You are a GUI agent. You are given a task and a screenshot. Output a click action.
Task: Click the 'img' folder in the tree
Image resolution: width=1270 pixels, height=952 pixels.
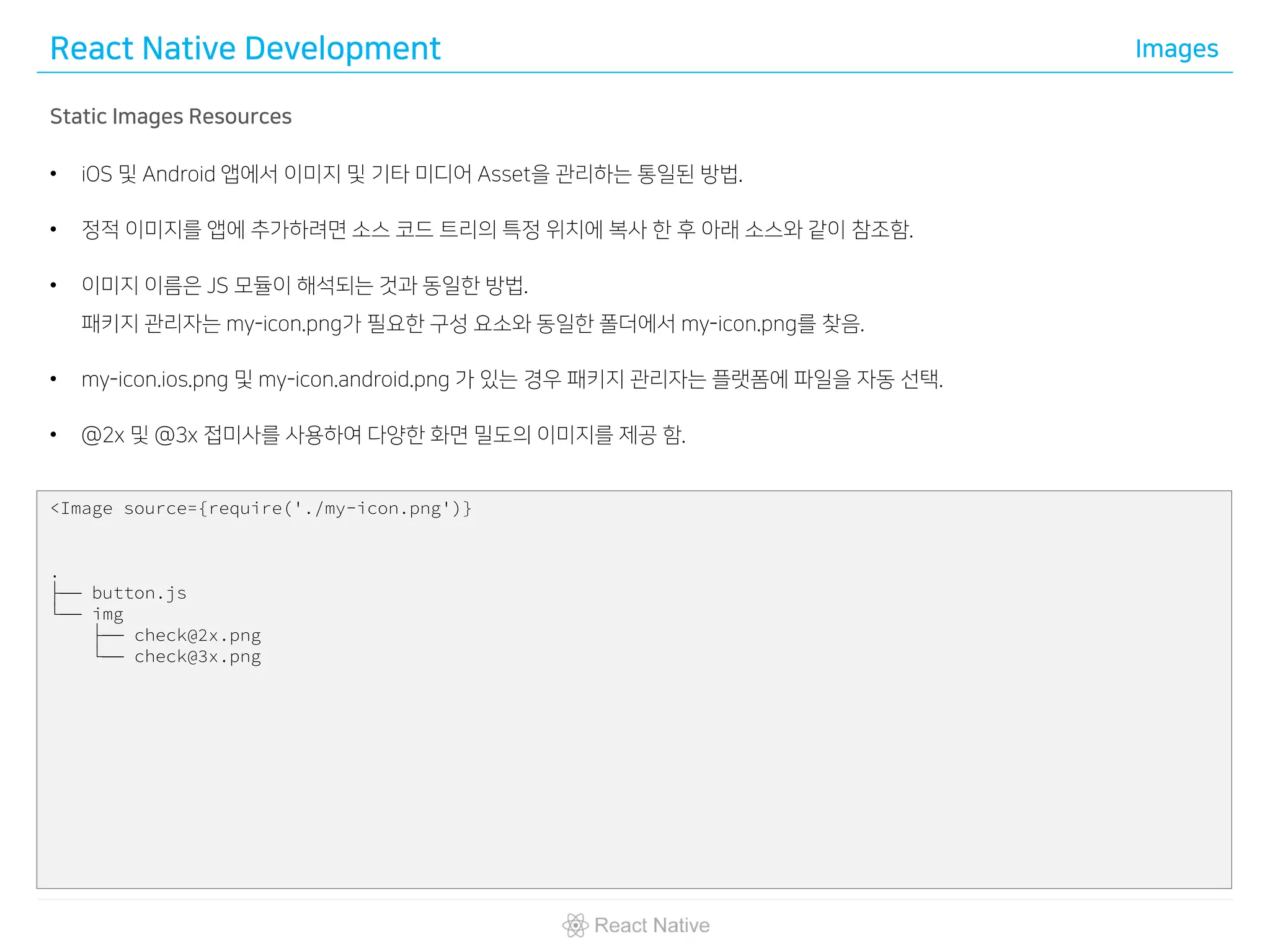(108, 614)
